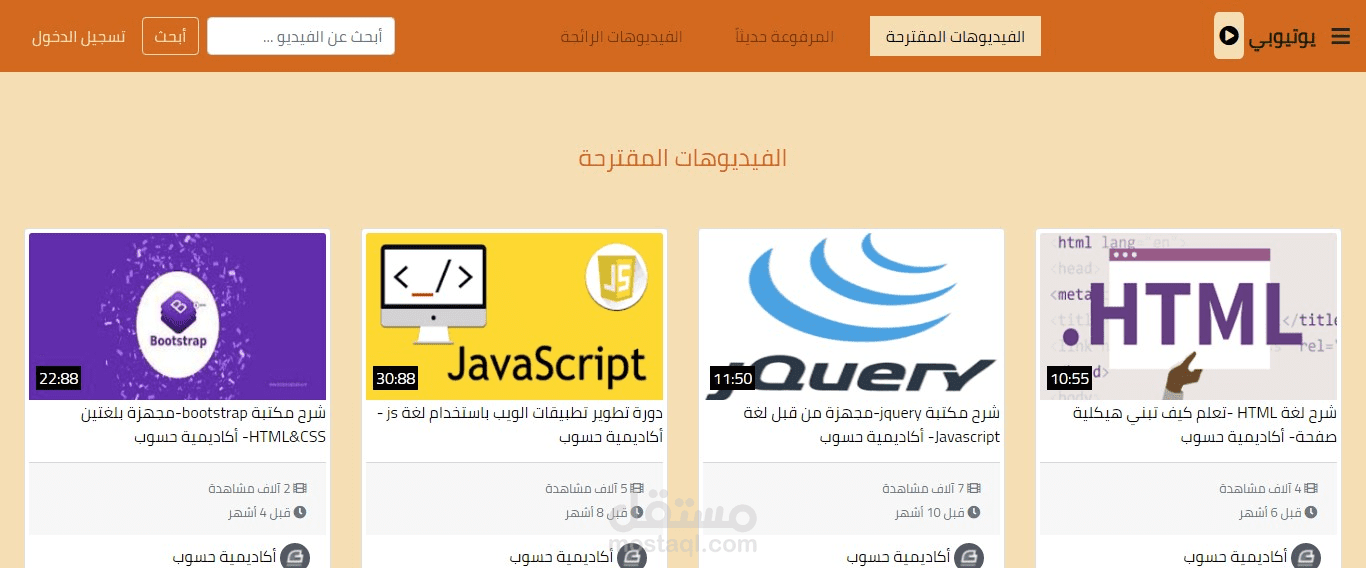The height and width of the screenshot is (568, 1366).
Task: Click clock icon beside قبل 8 أشهر
Action: 637,512
